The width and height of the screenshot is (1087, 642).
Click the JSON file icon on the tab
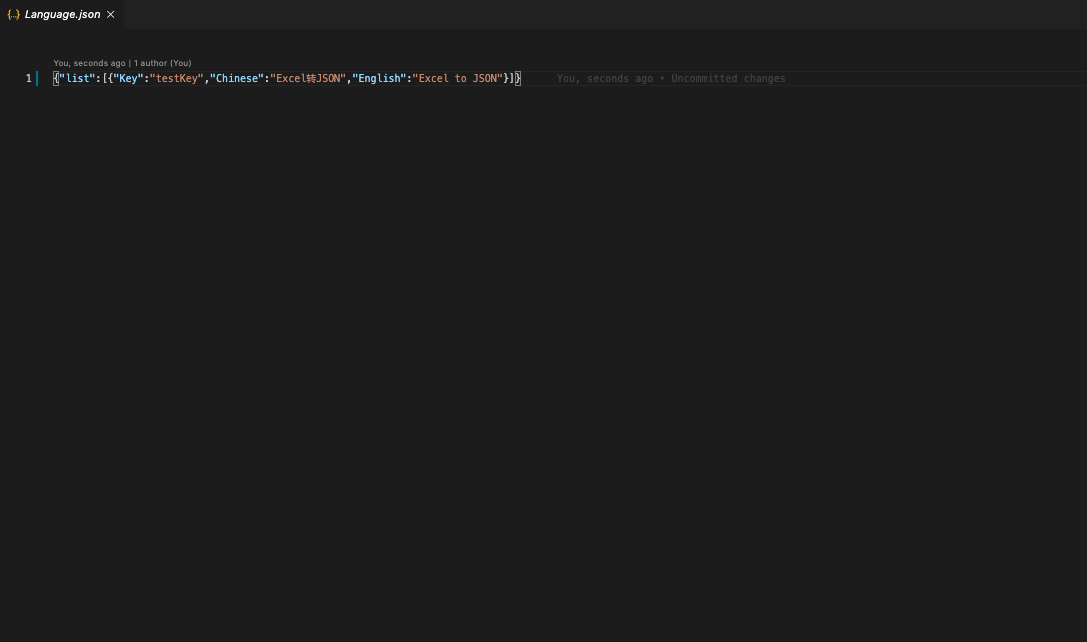click(x=14, y=14)
